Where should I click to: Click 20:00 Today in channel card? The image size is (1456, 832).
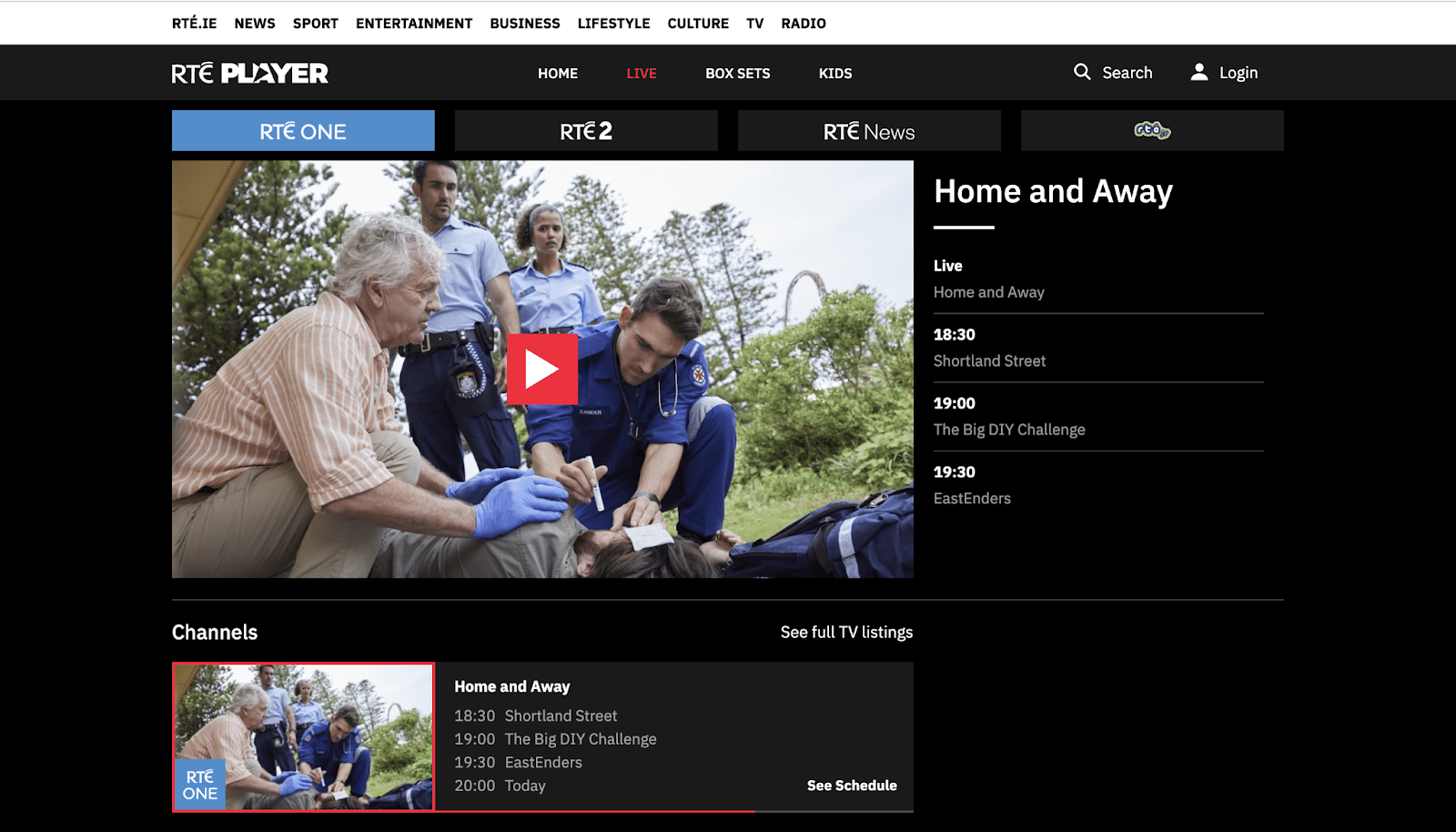click(x=500, y=786)
